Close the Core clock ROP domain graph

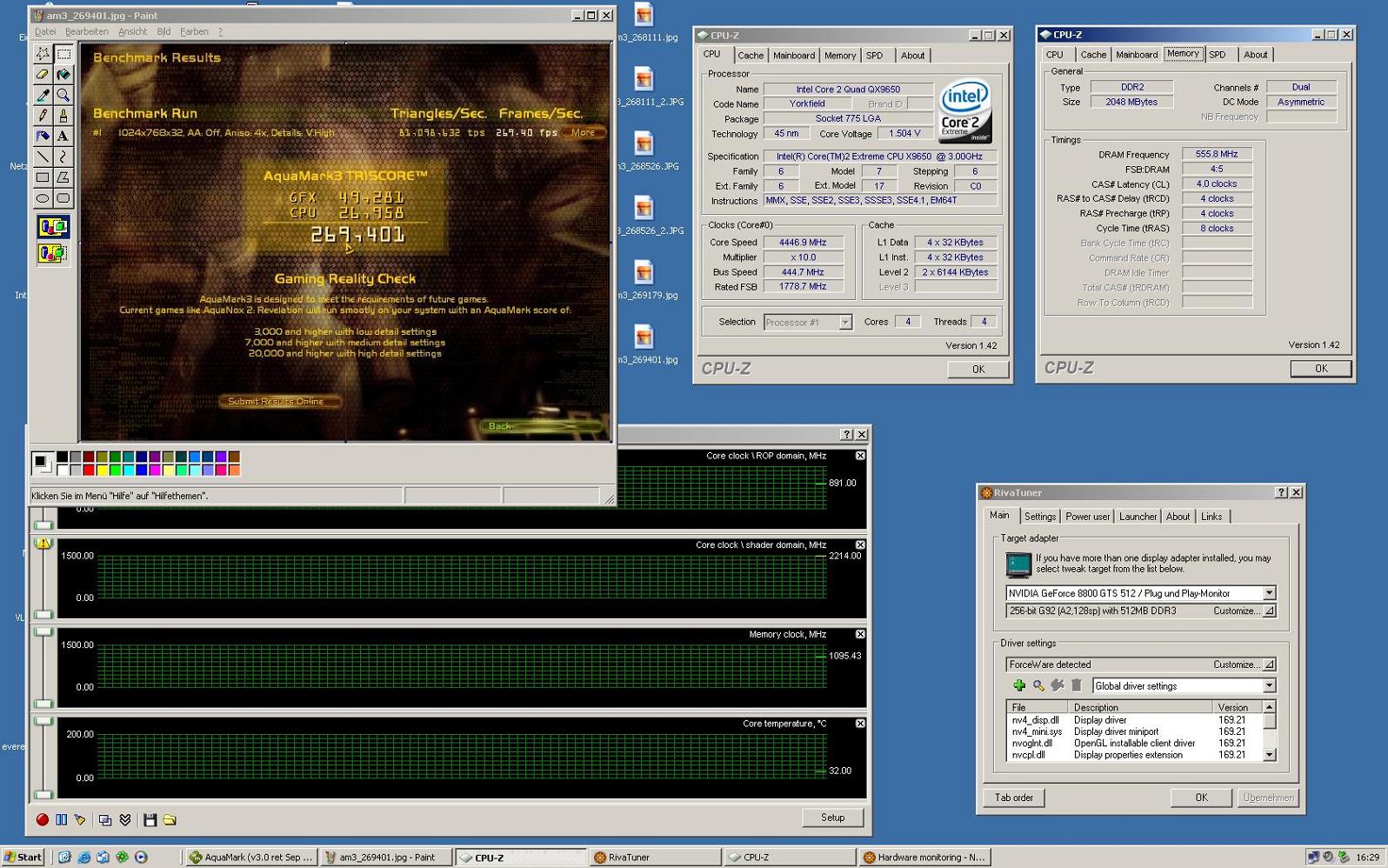click(860, 456)
